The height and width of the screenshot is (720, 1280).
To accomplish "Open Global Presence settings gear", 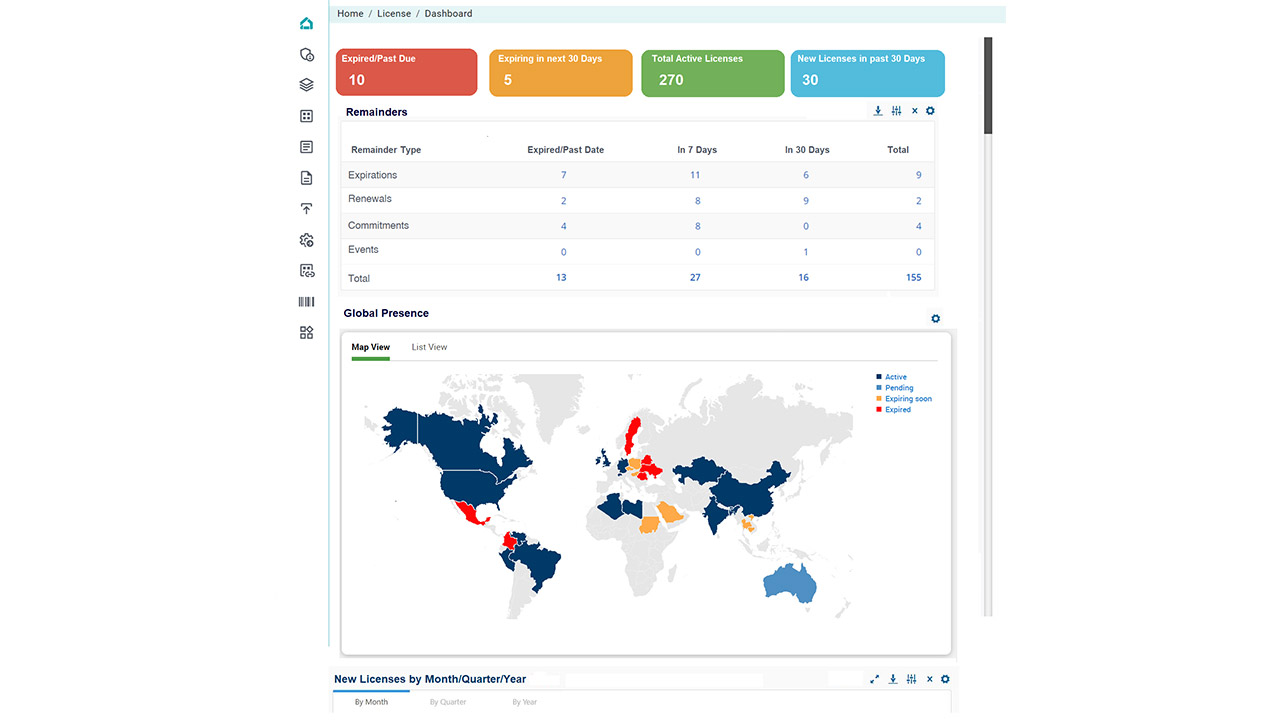I will (x=935, y=319).
